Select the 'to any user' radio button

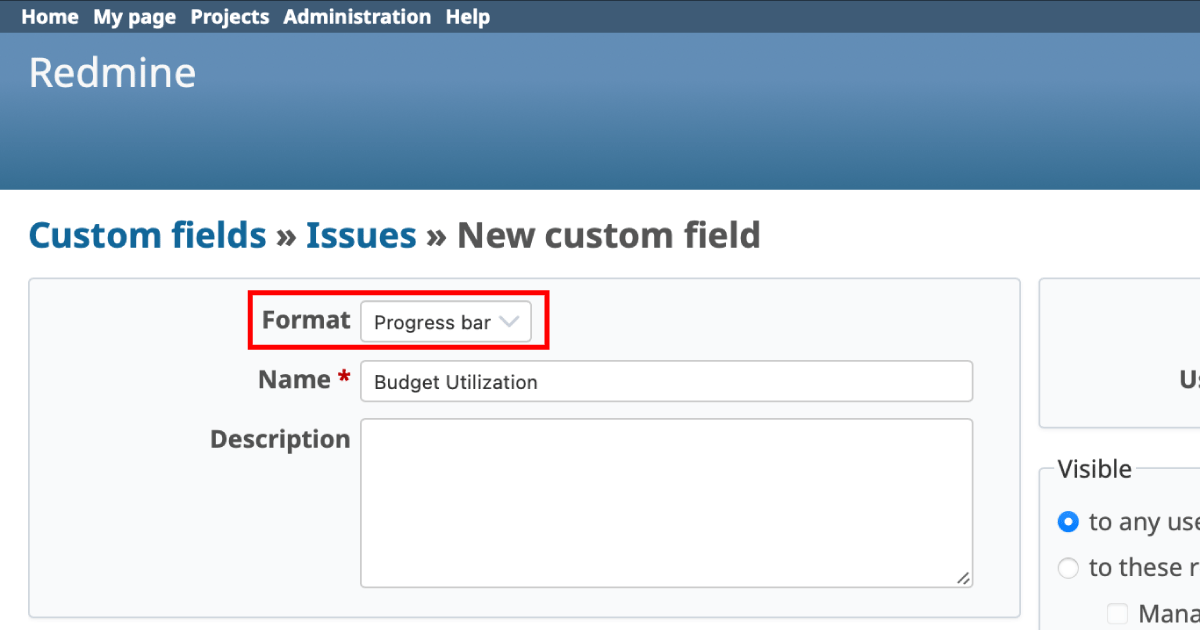click(x=1068, y=521)
